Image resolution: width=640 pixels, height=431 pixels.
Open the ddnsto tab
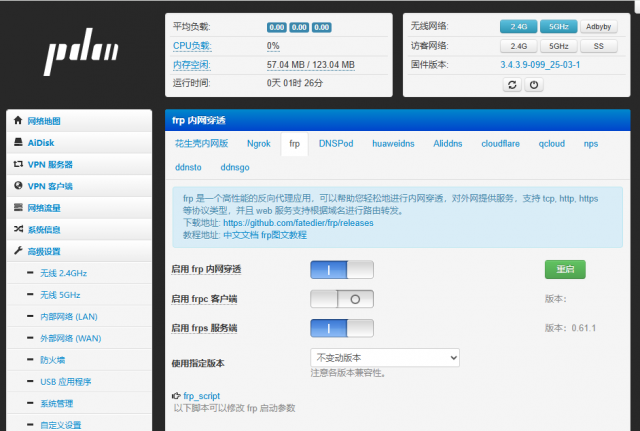pos(188,167)
